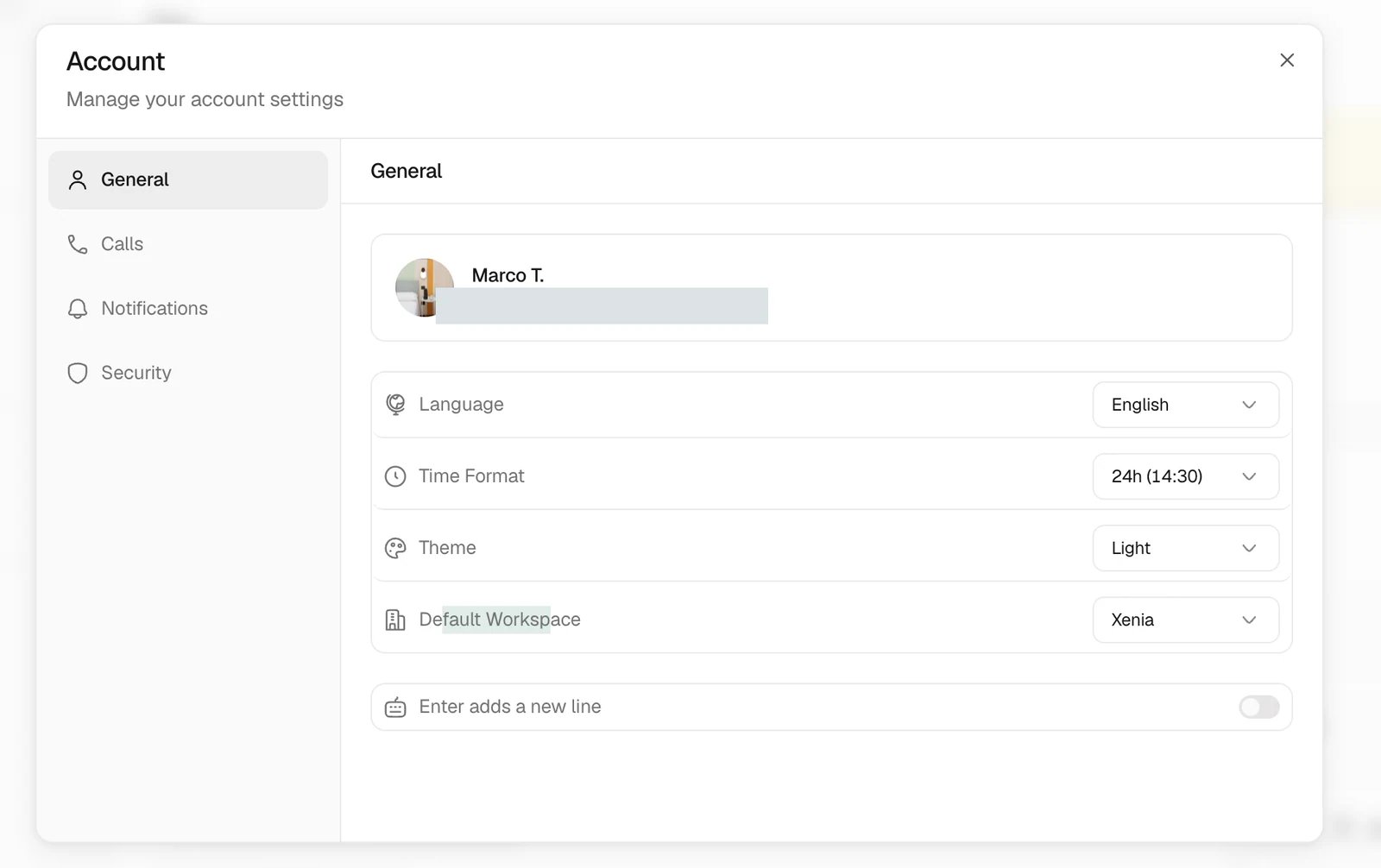1381x868 pixels.
Task: Click the Account dialog title
Action: (116, 61)
